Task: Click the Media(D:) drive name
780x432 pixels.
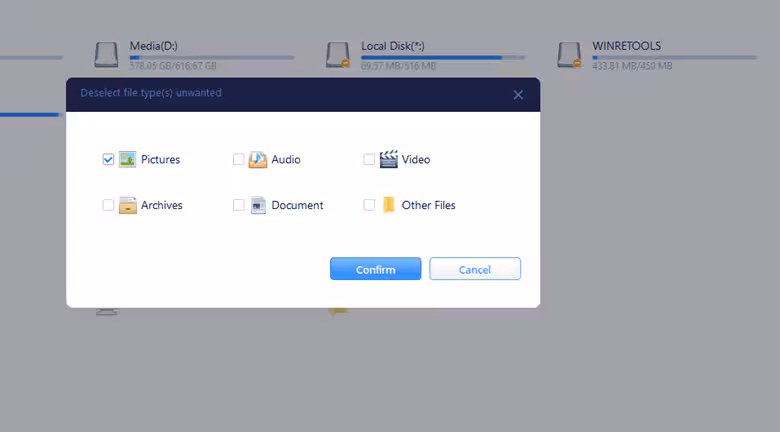Action: point(154,46)
